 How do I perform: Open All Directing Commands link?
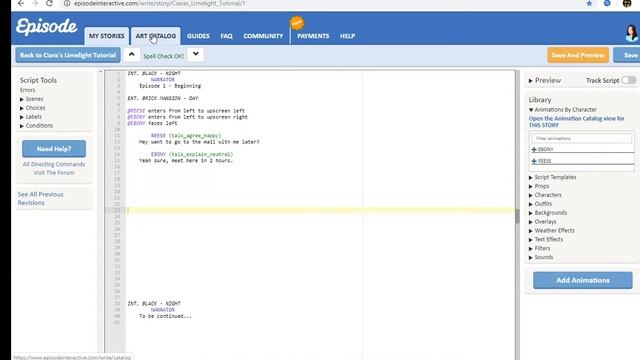(54, 164)
